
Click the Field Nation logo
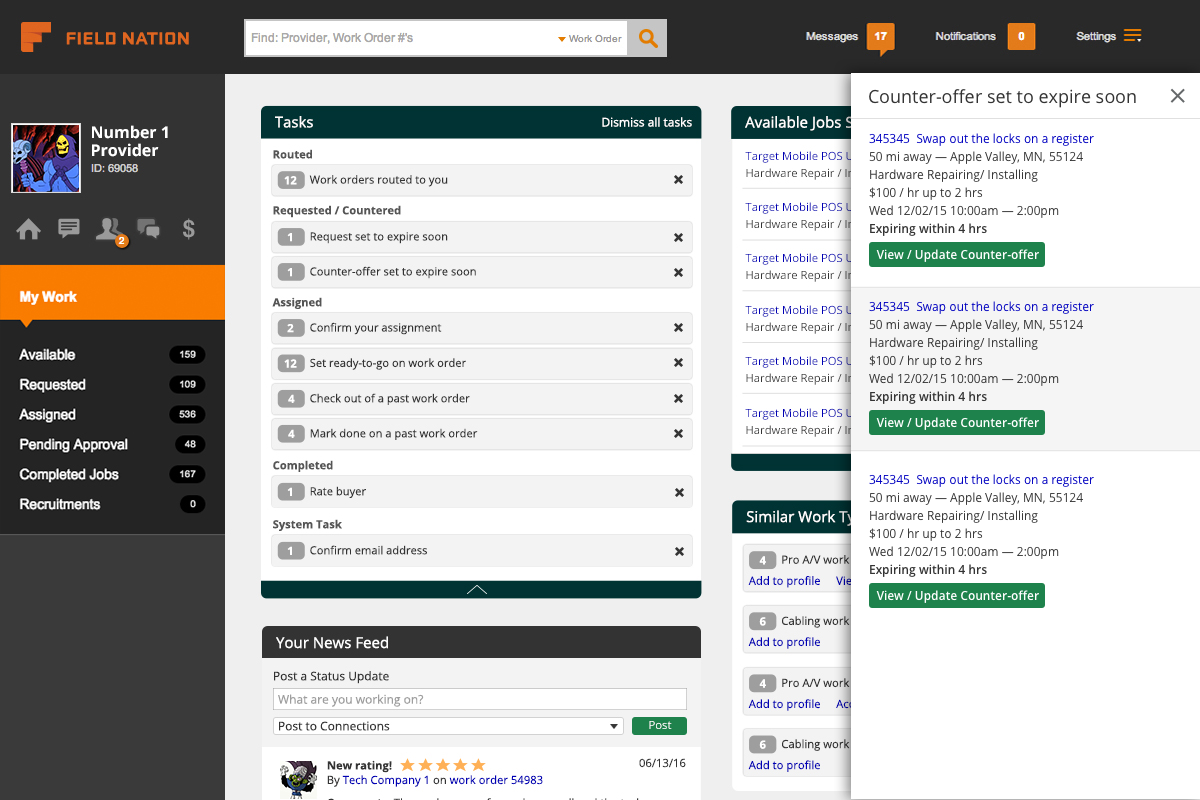(x=105, y=38)
